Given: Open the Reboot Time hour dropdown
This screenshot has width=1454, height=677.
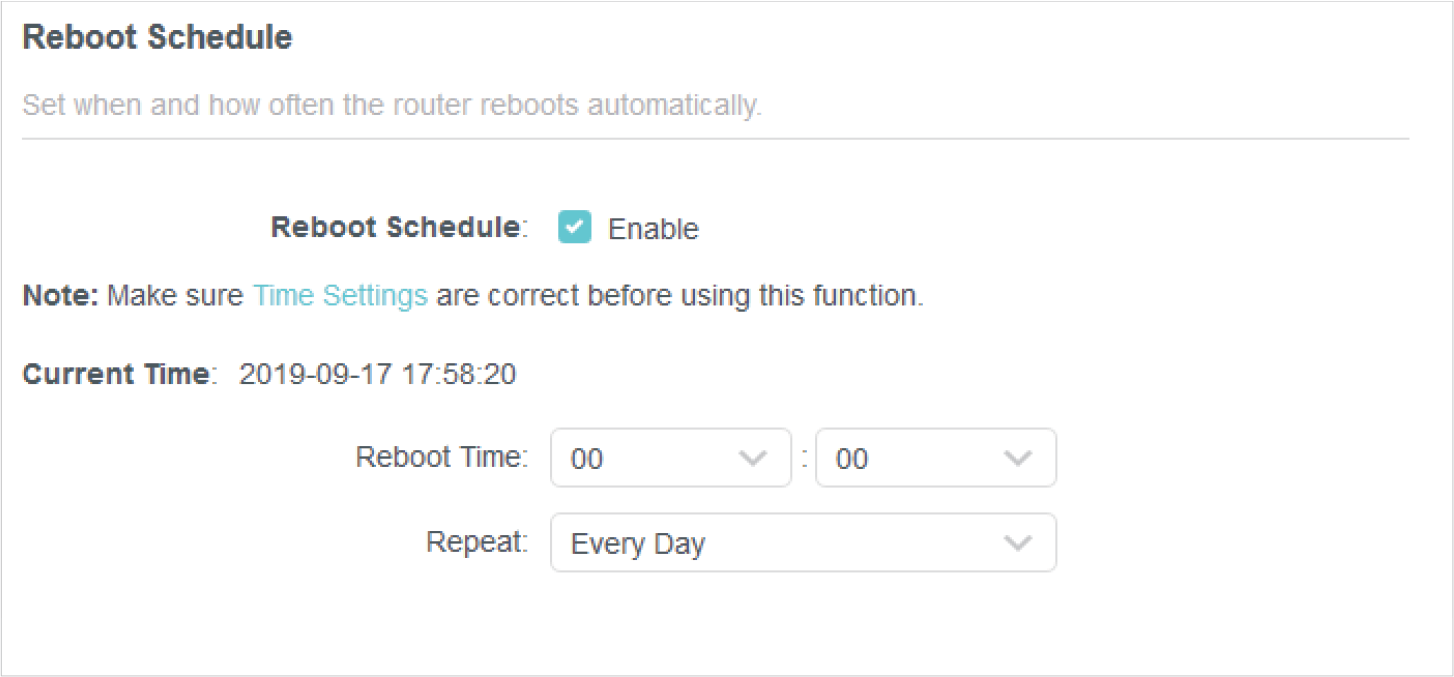Looking at the screenshot, I should 670,458.
